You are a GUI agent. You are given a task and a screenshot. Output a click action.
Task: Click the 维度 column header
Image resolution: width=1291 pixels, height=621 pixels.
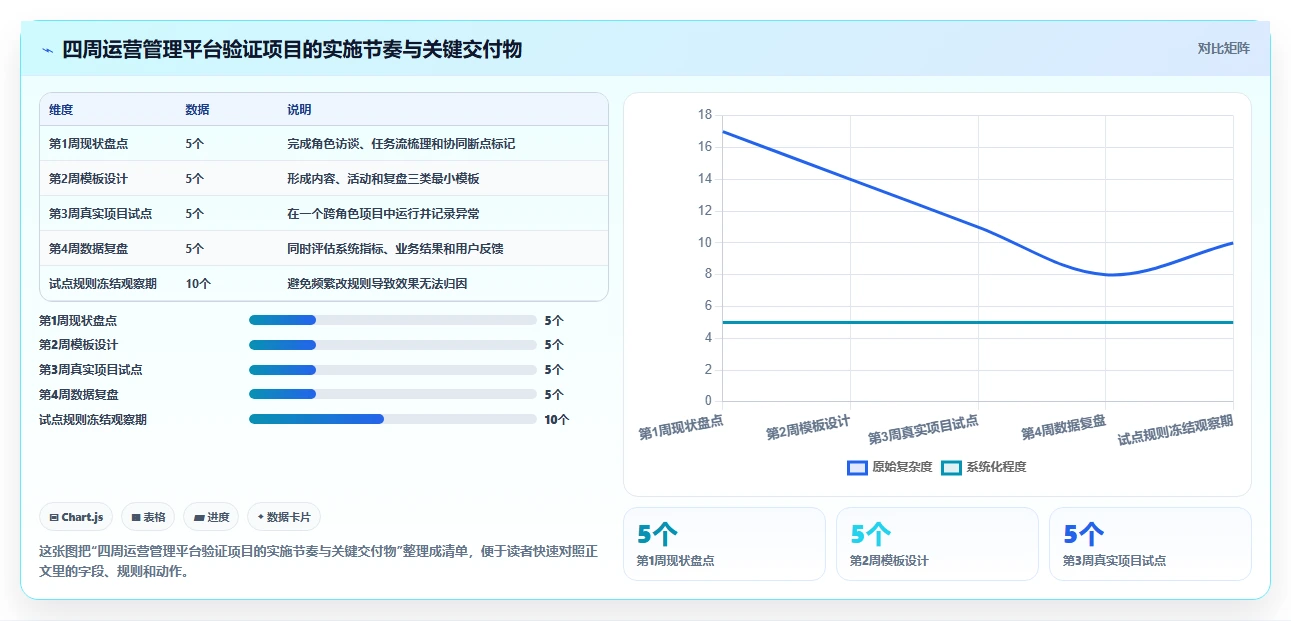[61, 109]
